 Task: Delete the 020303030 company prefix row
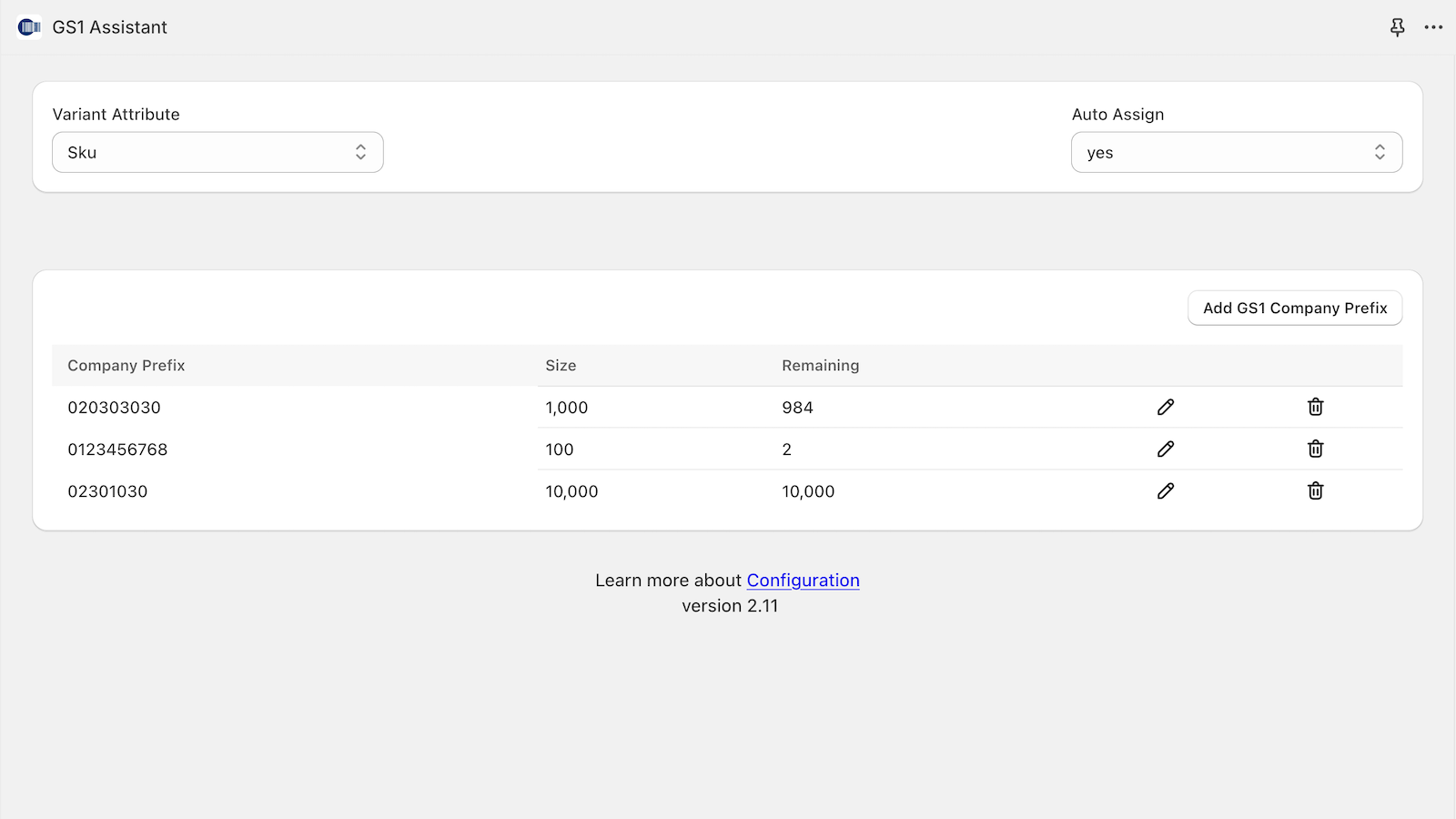click(1315, 407)
